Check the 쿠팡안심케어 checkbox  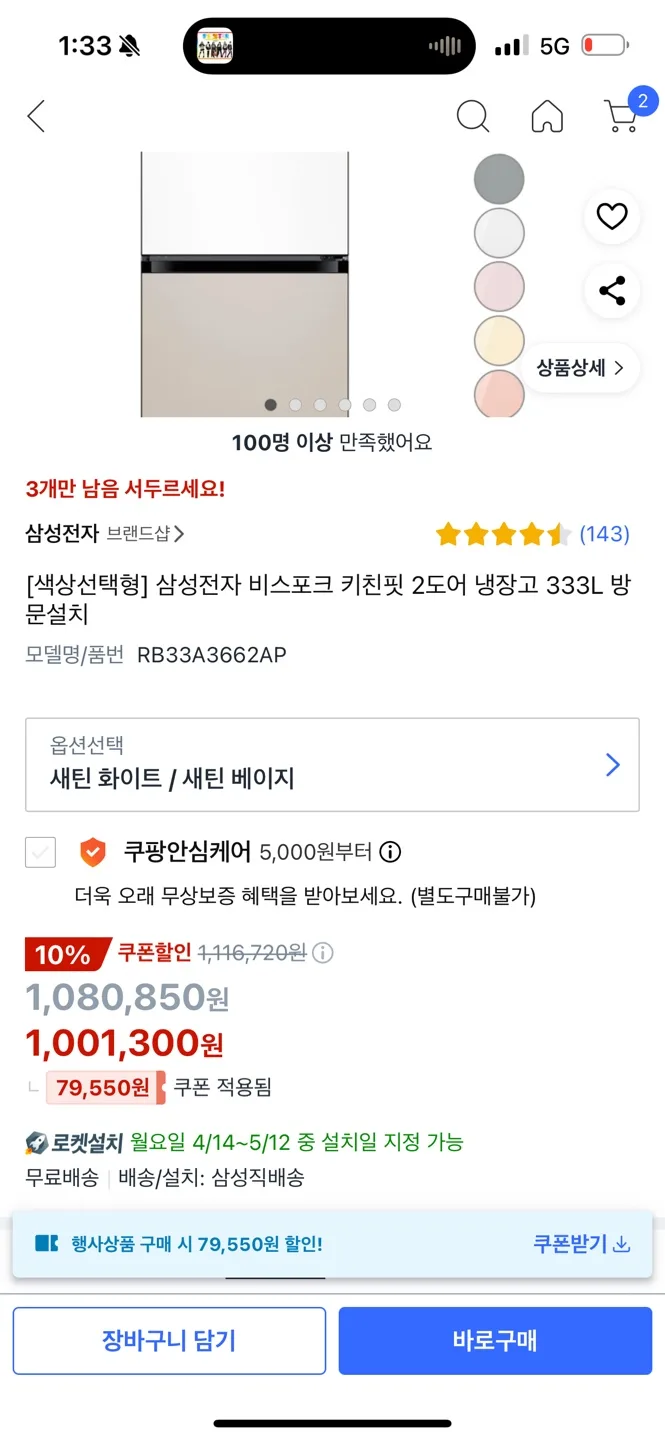pyautogui.click(x=41, y=853)
